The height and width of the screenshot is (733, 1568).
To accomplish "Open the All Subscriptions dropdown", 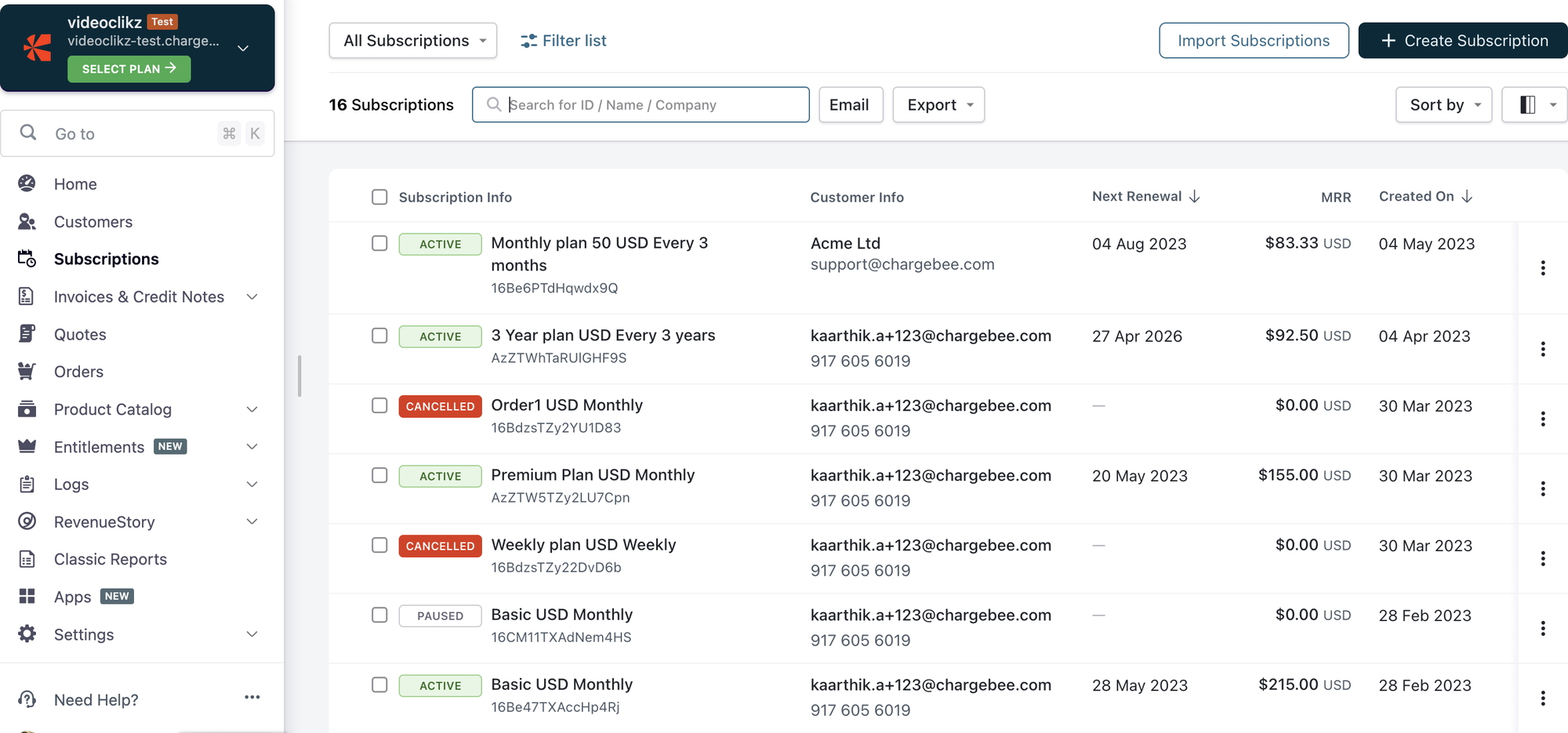I will pos(412,40).
